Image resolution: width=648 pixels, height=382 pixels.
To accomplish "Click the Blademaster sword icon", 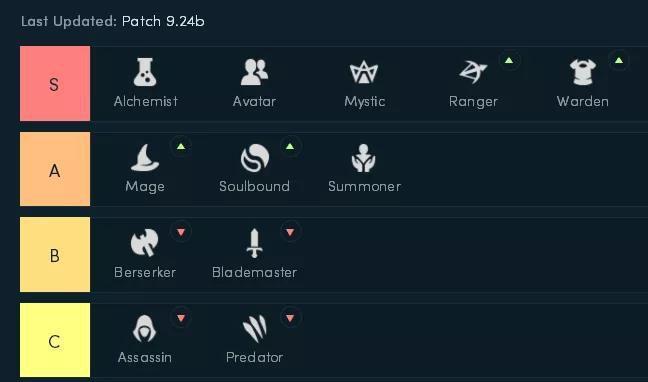I will (x=255, y=243).
